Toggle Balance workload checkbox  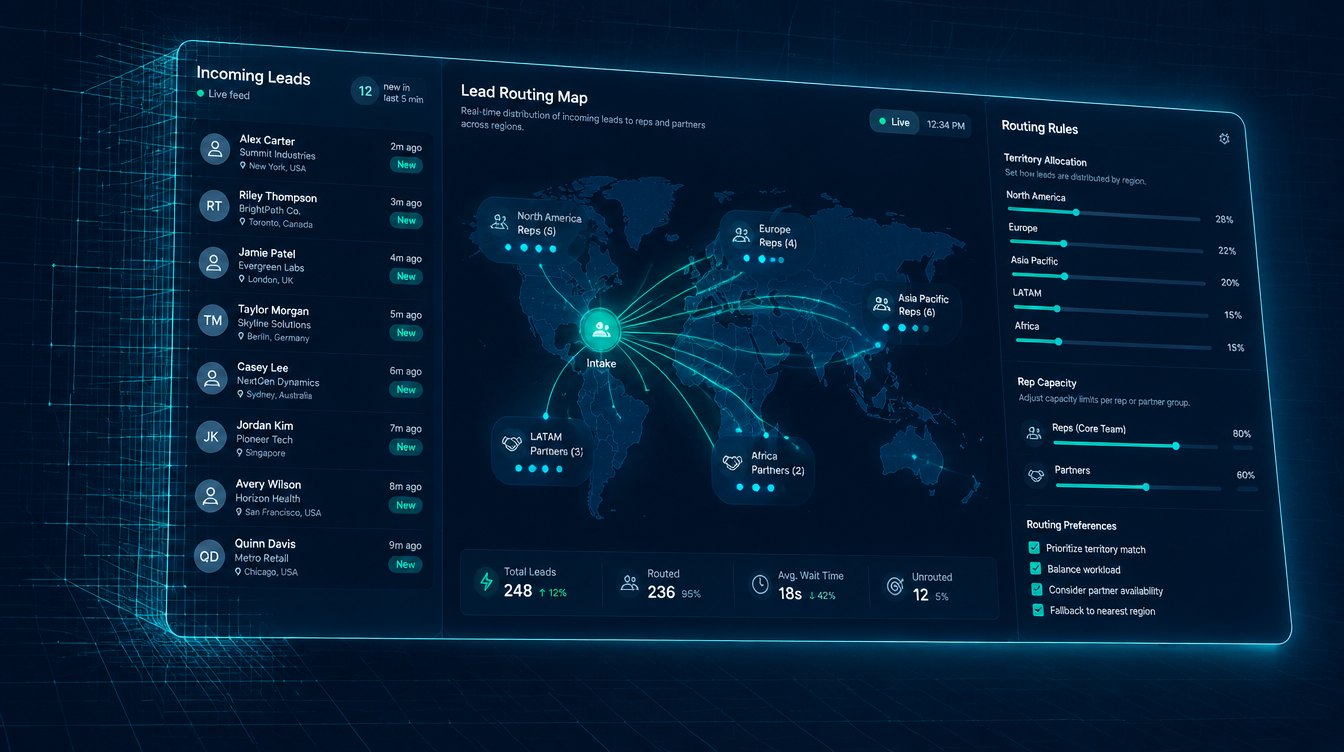[1035, 568]
